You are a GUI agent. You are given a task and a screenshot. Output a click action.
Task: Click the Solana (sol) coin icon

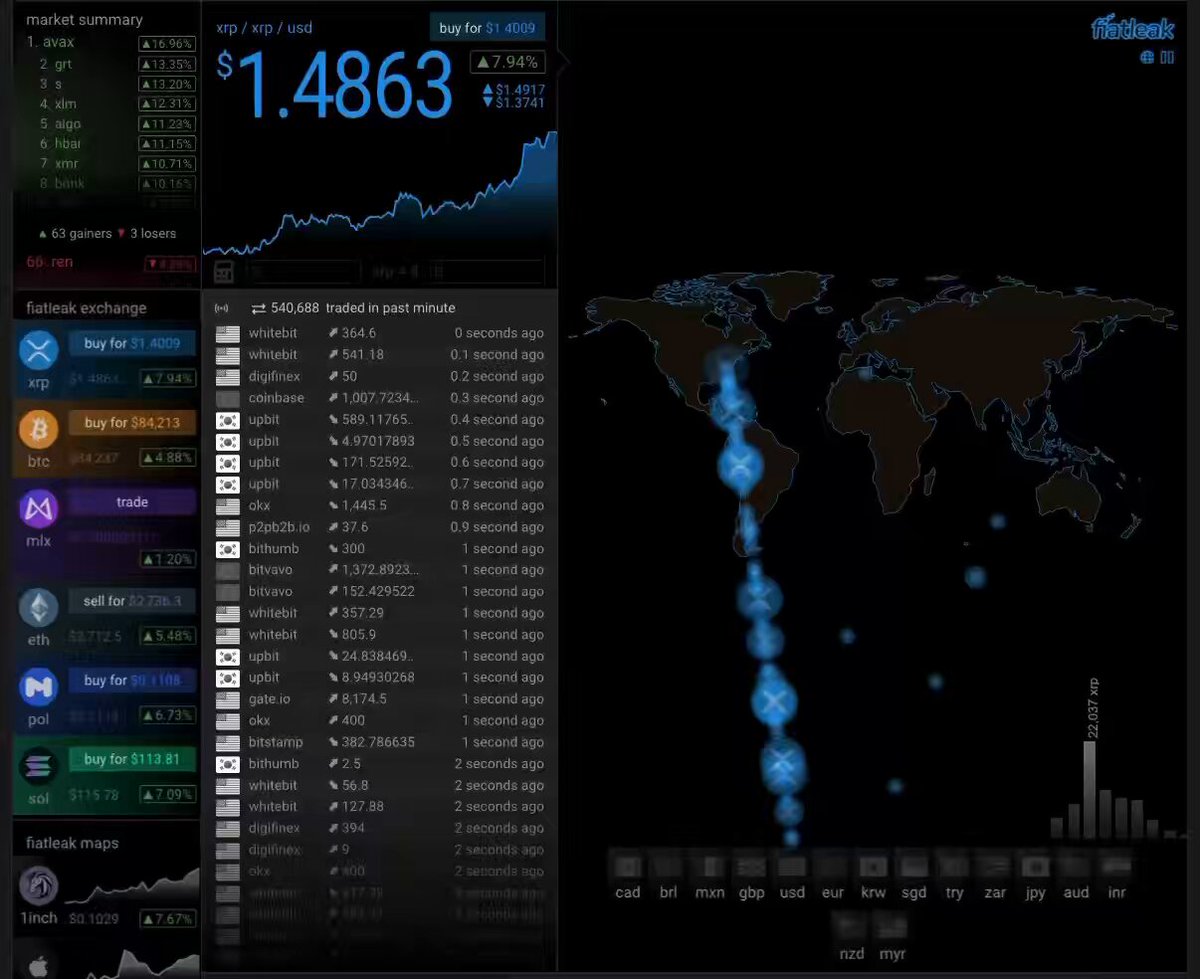point(39,767)
